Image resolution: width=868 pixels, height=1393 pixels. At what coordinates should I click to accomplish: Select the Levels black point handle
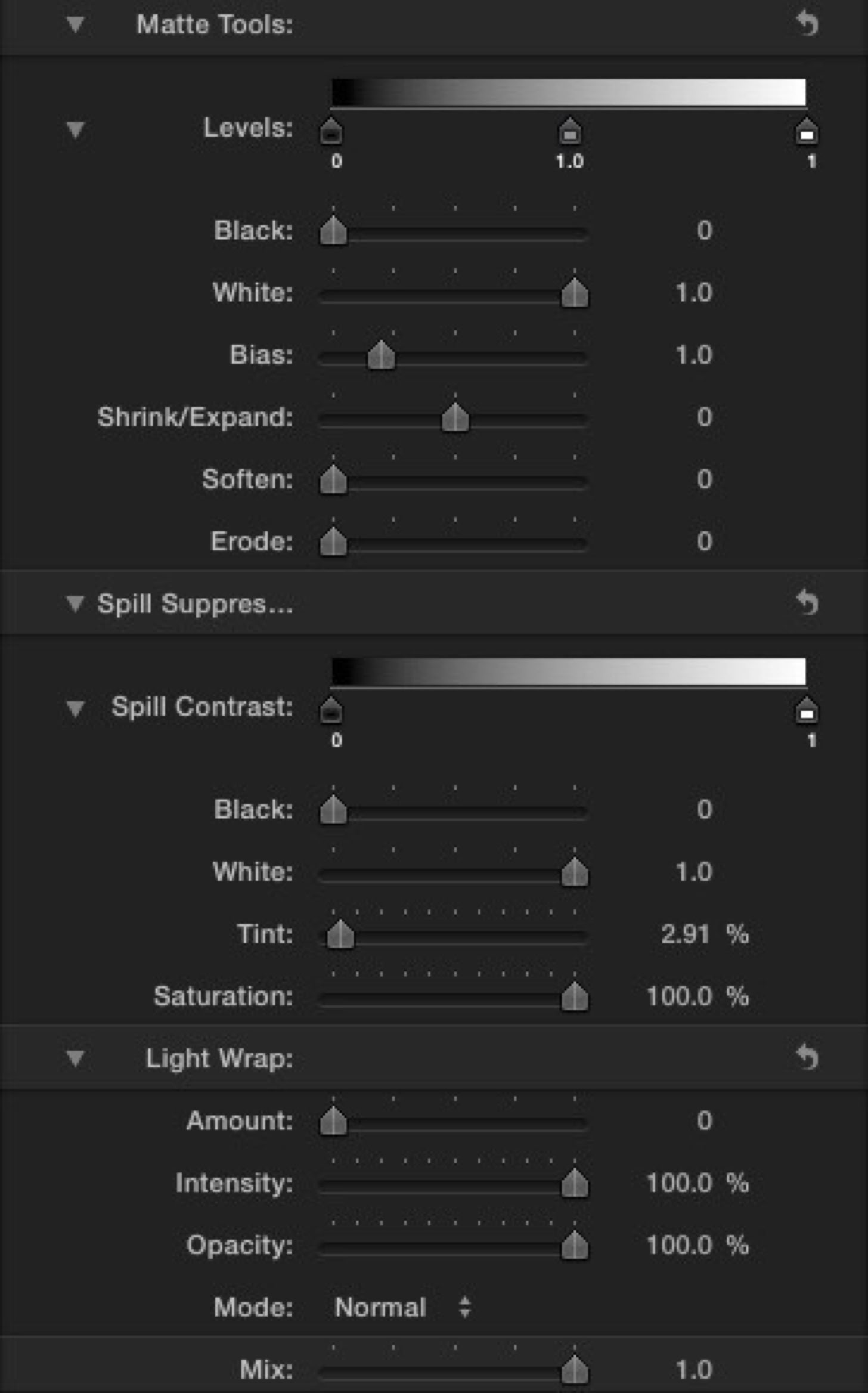331,132
